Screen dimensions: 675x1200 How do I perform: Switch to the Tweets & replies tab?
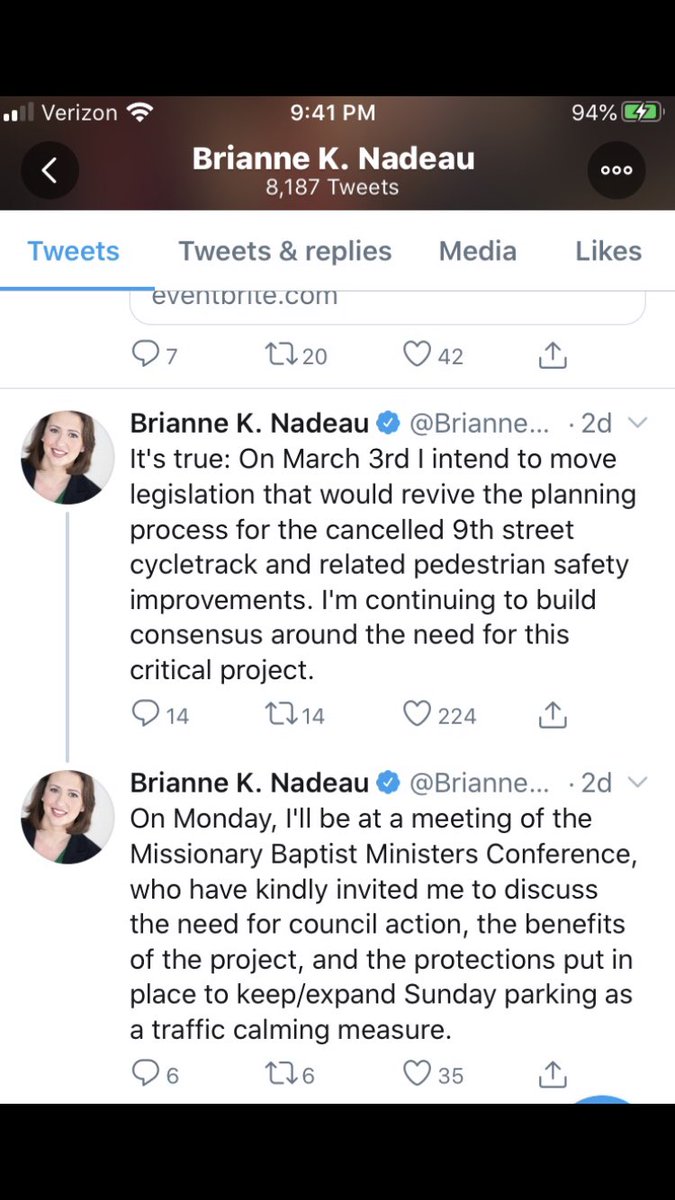click(x=285, y=250)
